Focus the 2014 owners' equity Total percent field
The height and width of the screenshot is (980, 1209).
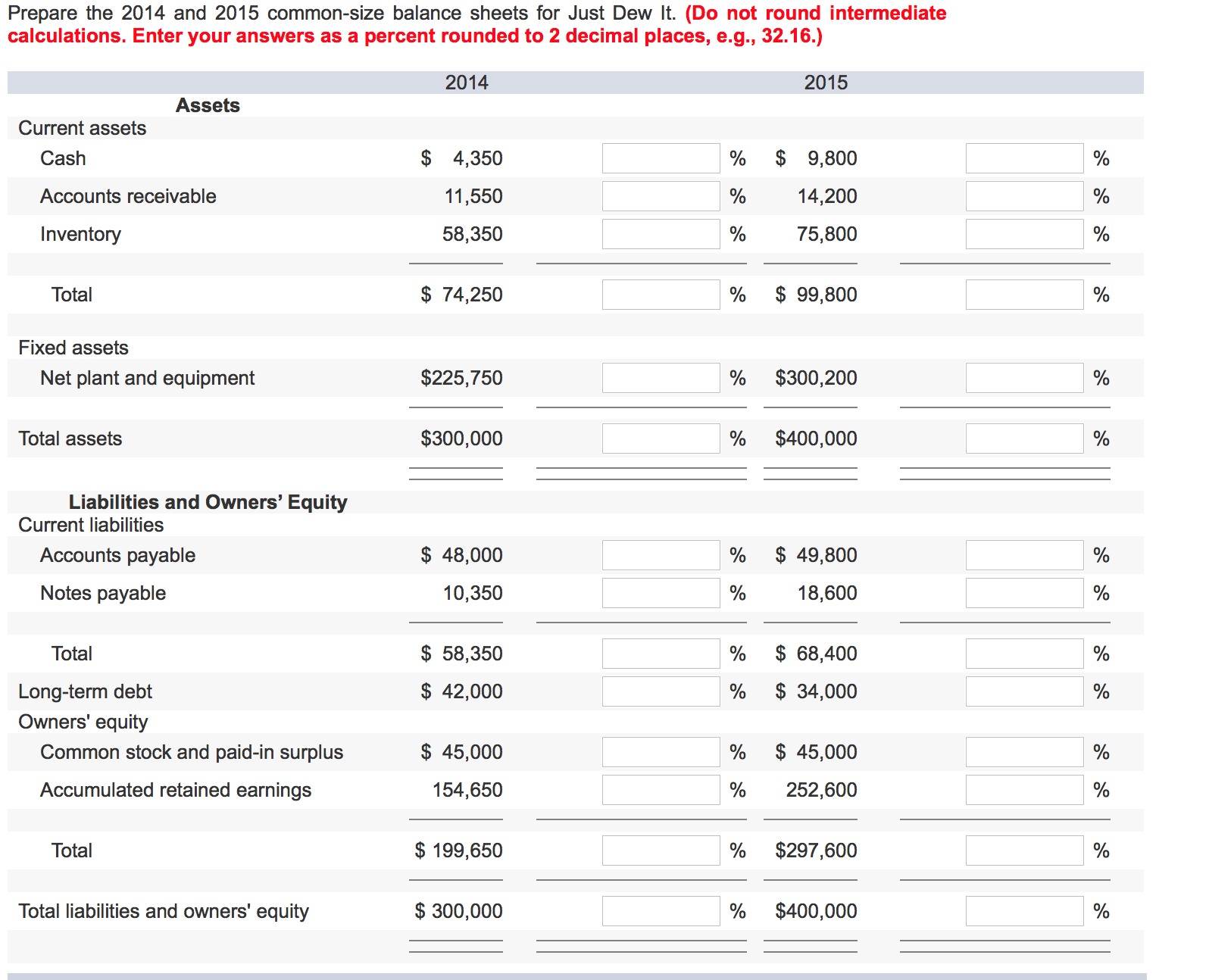pyautogui.click(x=661, y=850)
